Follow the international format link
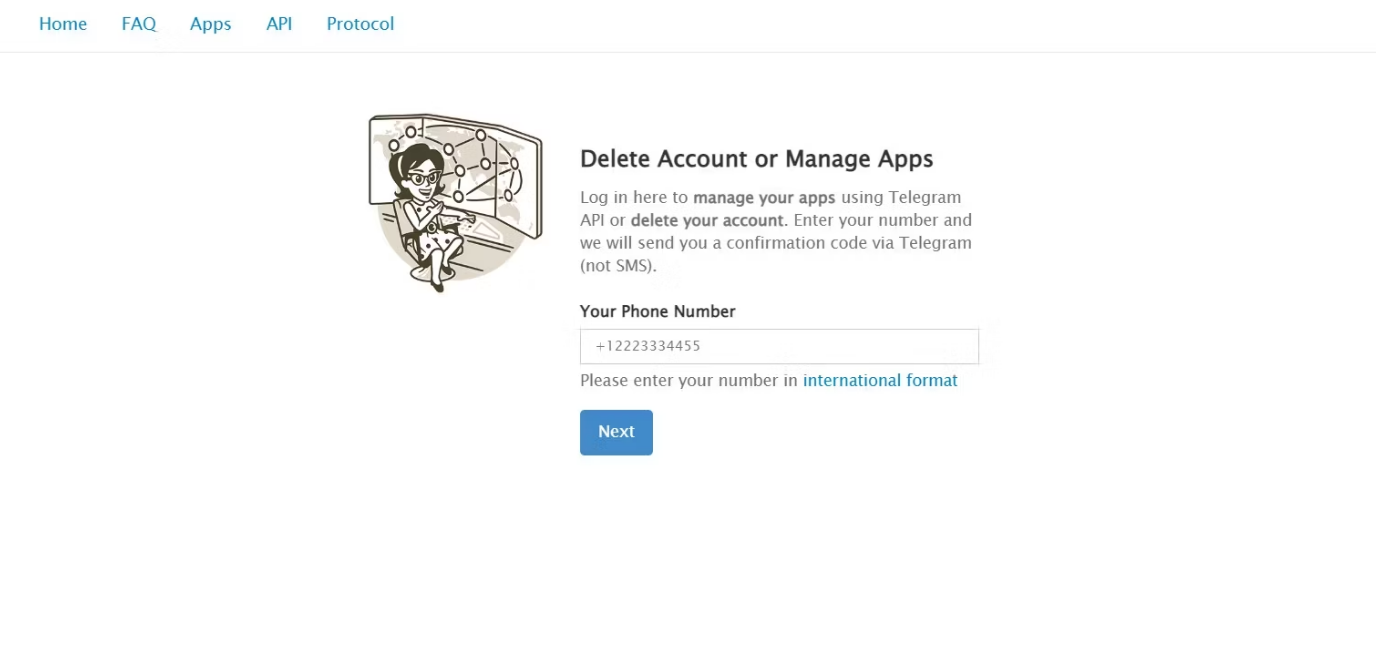Viewport: 1376px width, 665px height. pos(880,380)
